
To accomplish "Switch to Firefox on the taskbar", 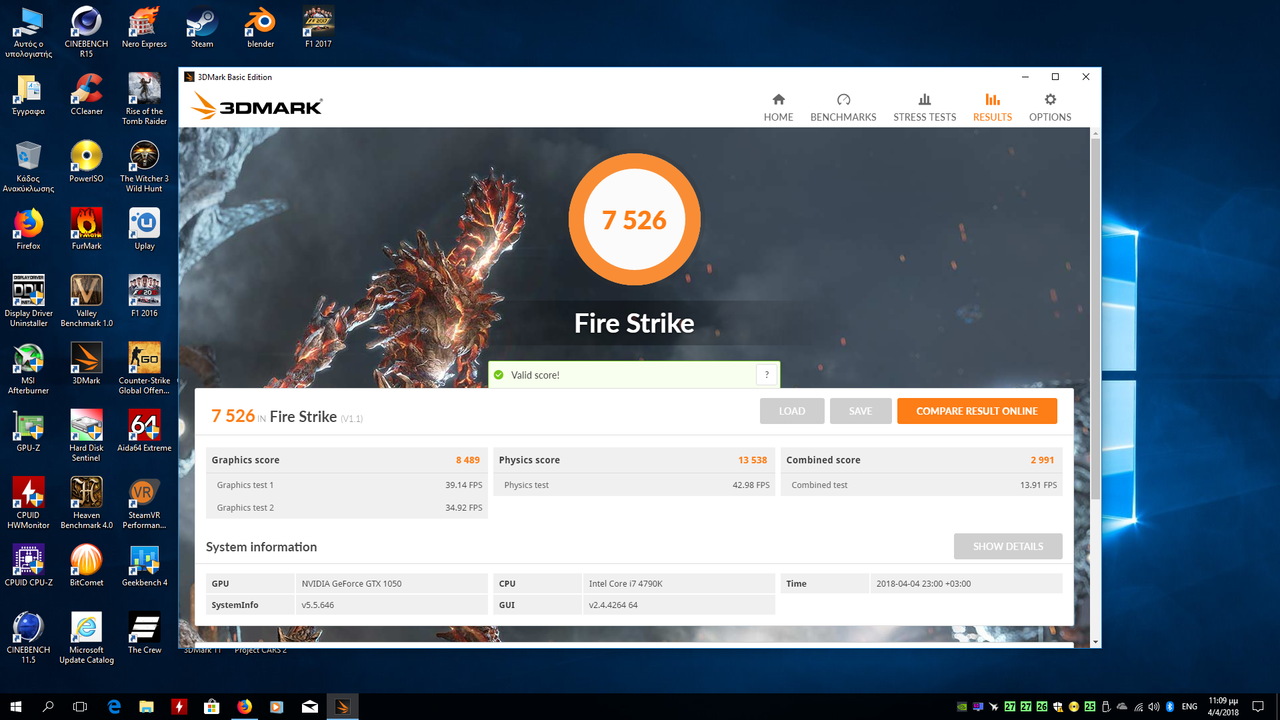I will coord(244,706).
